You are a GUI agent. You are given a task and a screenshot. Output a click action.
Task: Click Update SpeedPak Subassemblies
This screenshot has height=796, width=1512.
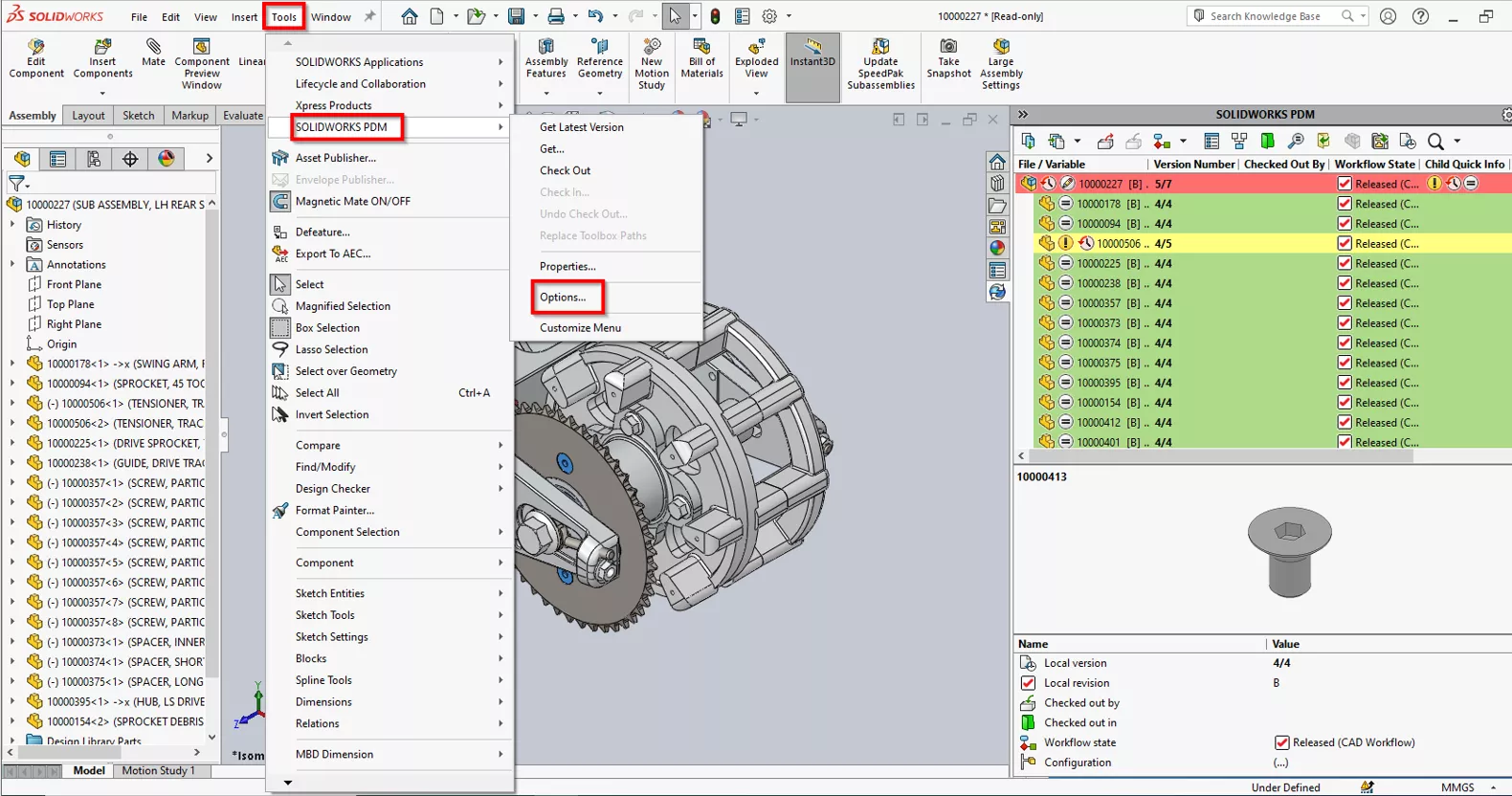880,64
